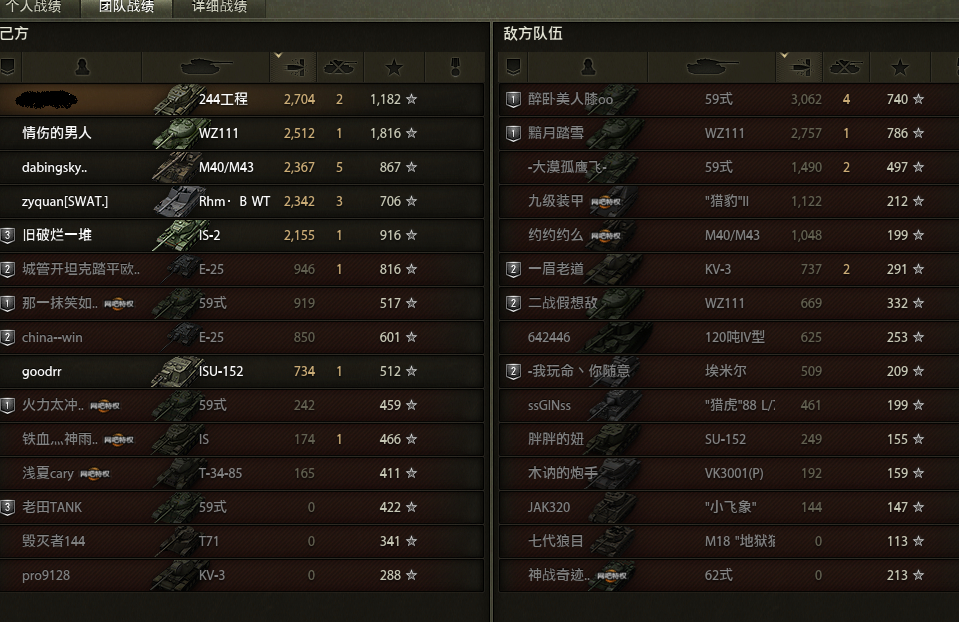
Task: Switch to the 详细战绩 tab
Action: [220, 7]
